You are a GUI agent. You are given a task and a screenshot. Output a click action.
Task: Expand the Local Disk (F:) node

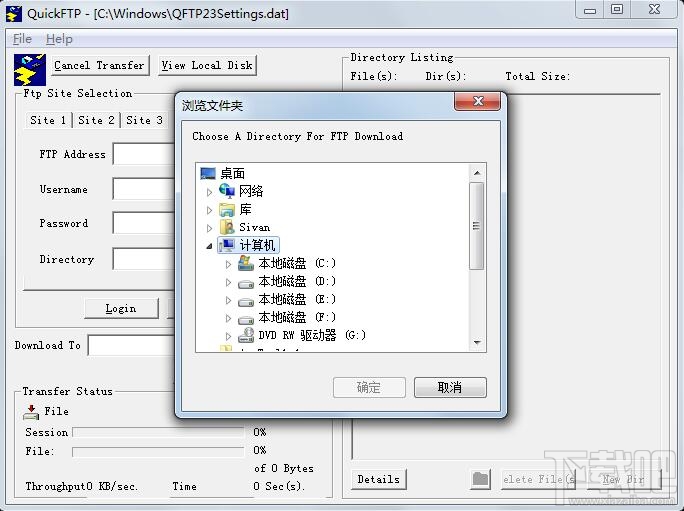(228, 318)
